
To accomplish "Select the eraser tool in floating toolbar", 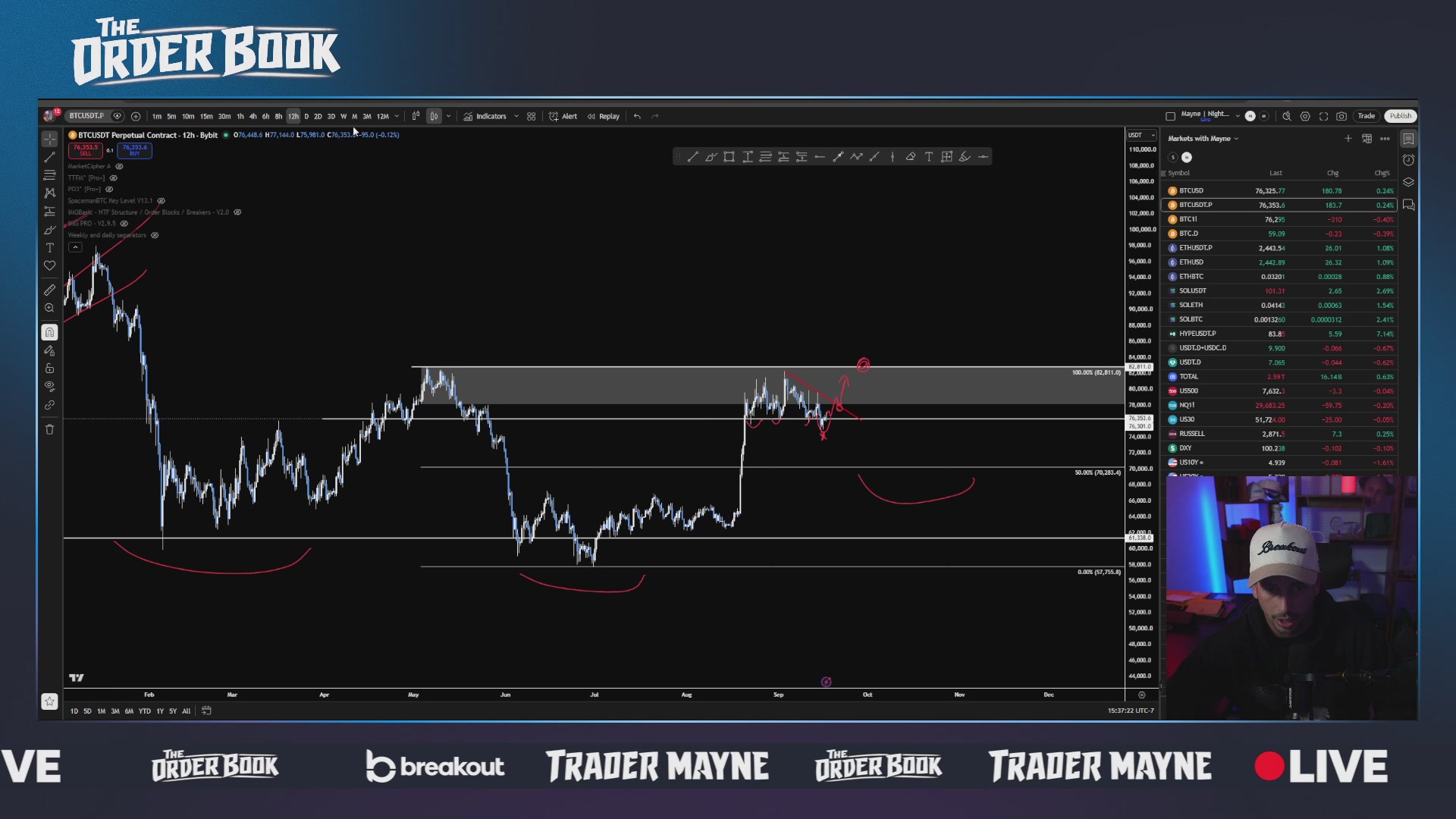I will tap(911, 157).
